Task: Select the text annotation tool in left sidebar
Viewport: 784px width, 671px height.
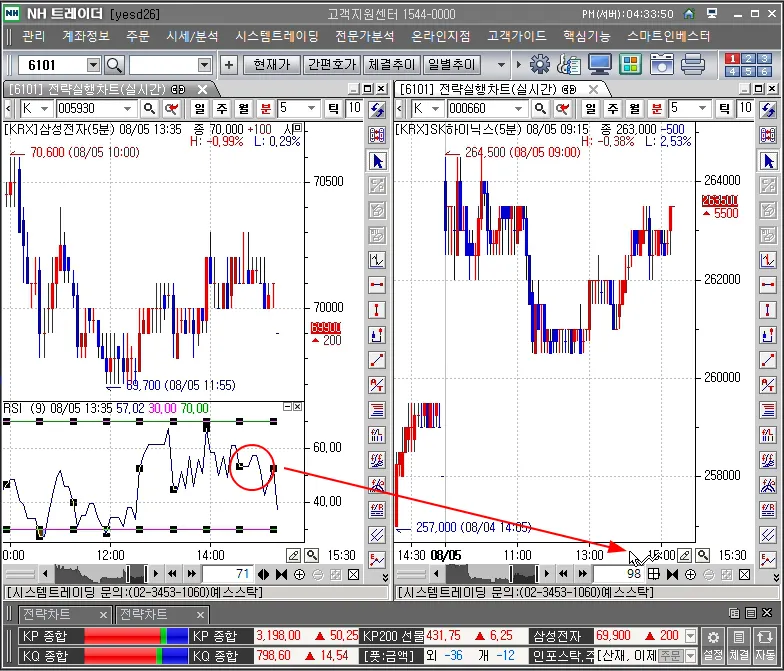Action: click(378, 384)
